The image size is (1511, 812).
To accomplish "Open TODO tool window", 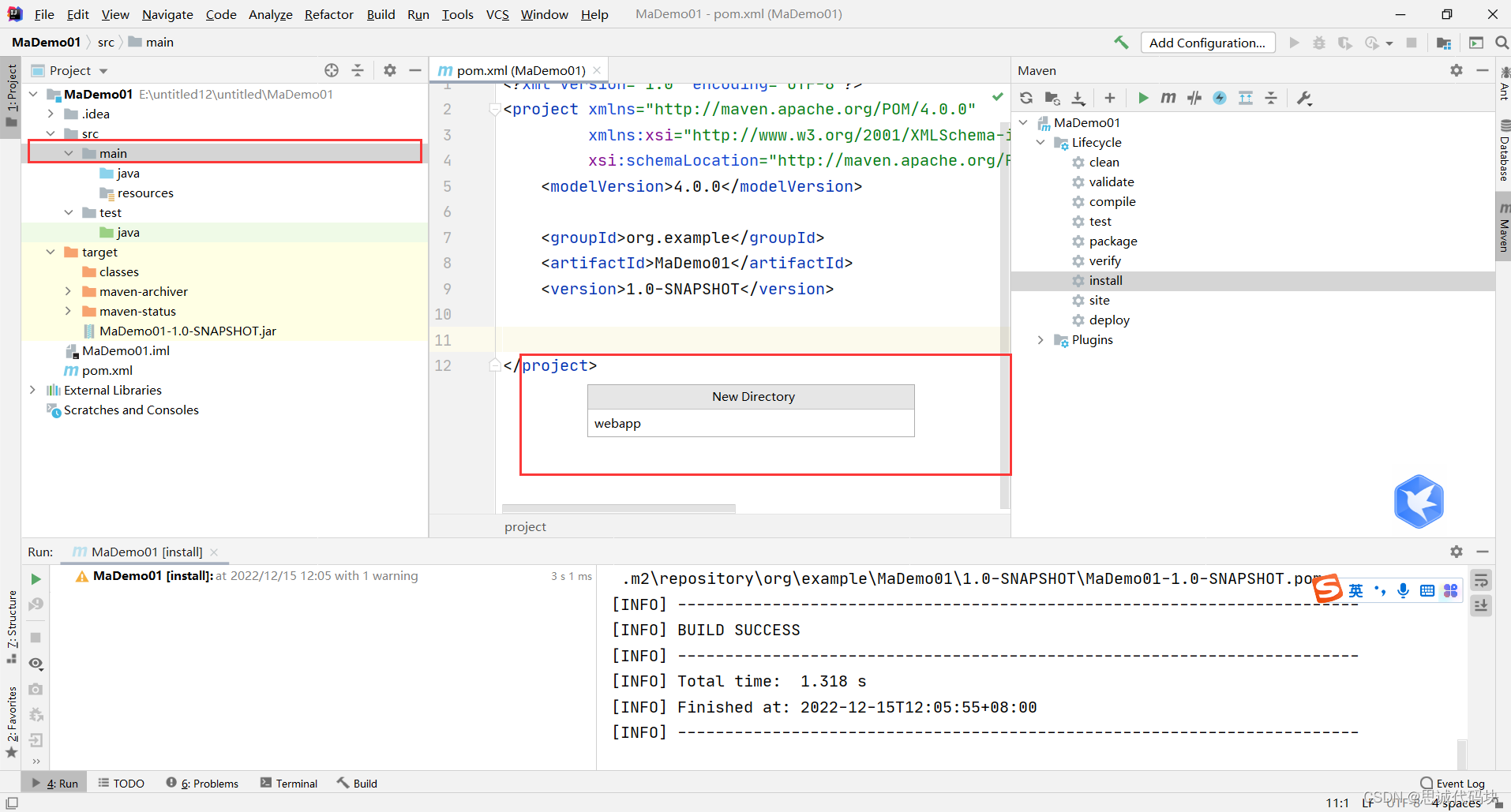I will (122, 783).
